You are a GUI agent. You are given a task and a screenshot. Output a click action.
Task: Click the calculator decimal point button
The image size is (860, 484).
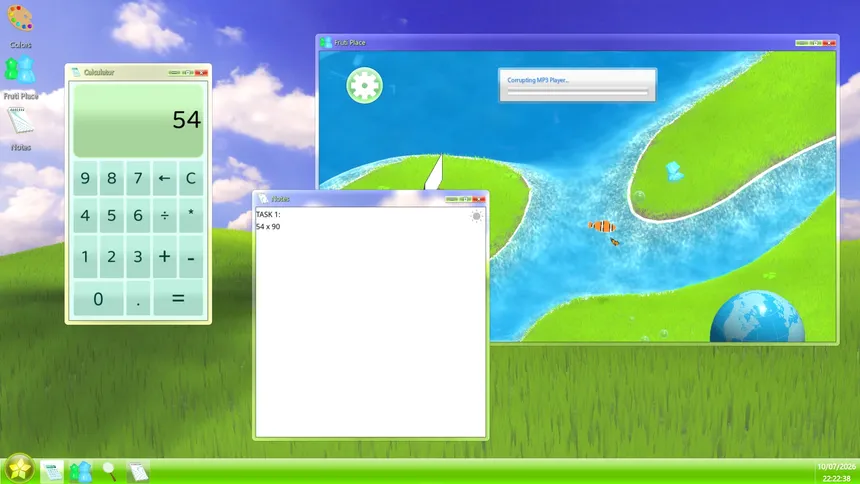tap(138, 299)
